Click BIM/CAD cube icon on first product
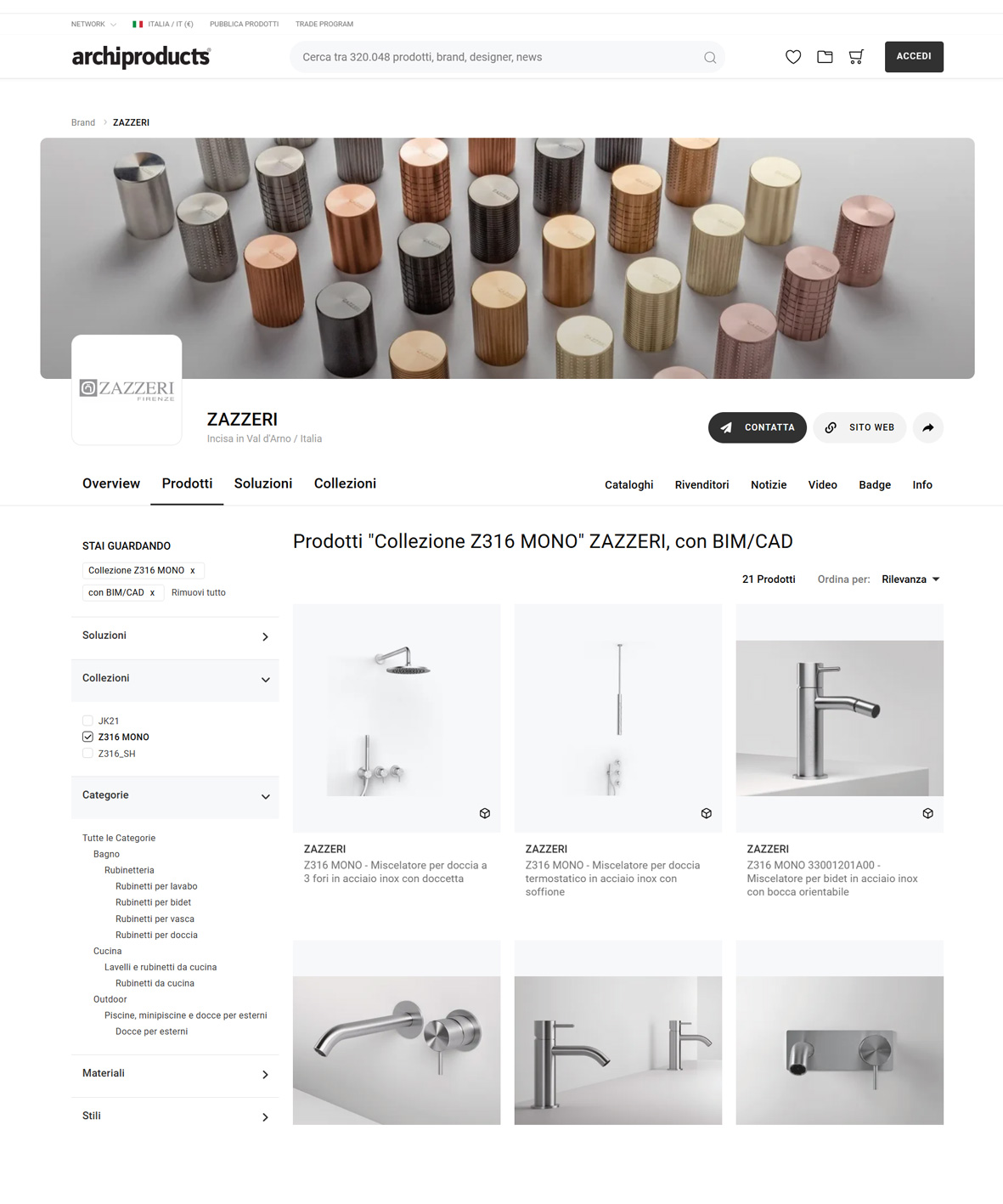Screen dimensions: 1003x1204 tap(484, 813)
